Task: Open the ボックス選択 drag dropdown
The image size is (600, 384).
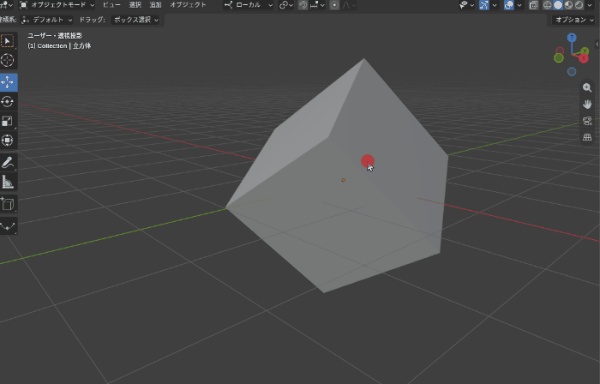Action: tap(136, 20)
